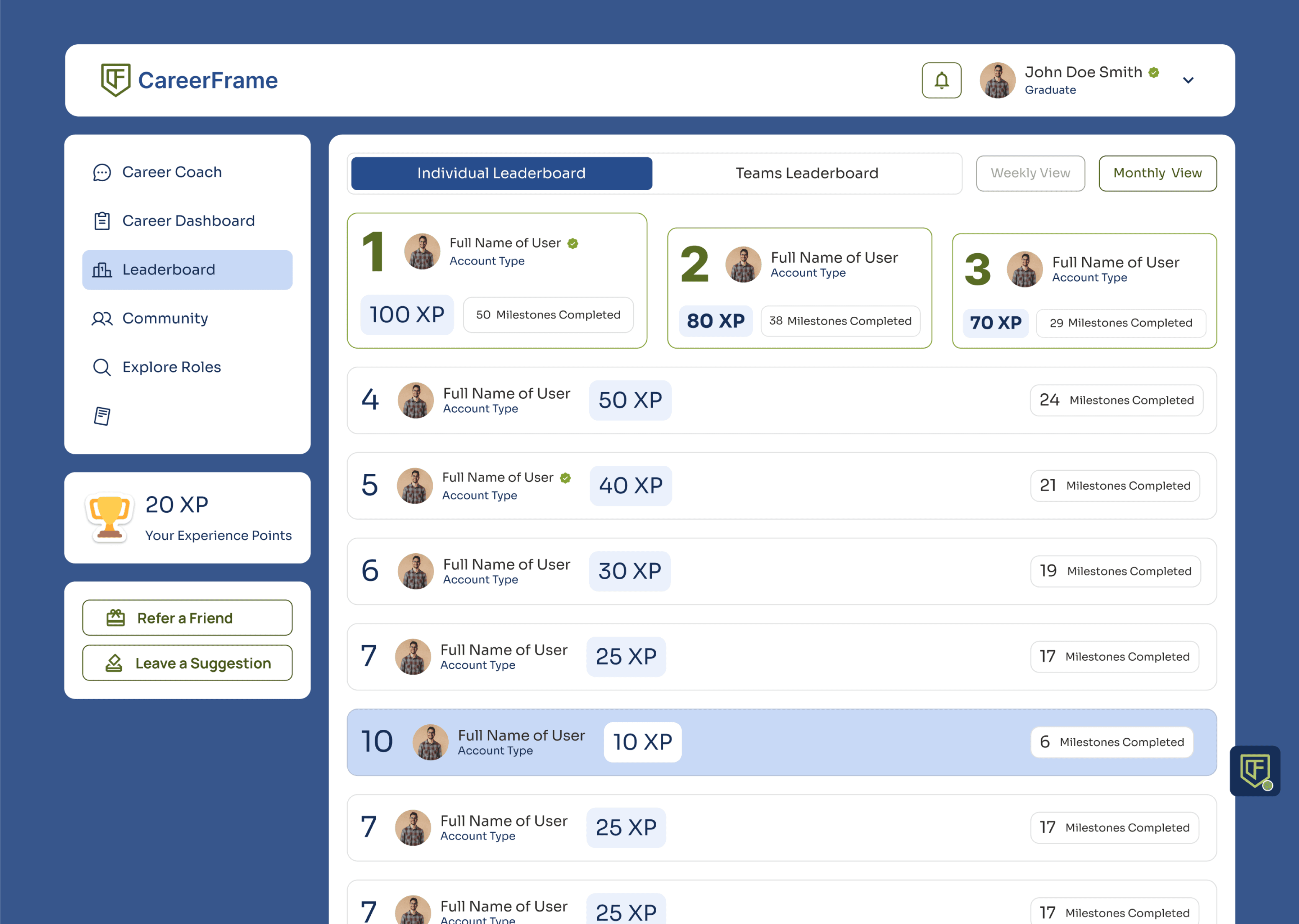This screenshot has width=1299, height=924.
Task: Click the Explore Roles magnifier icon
Action: 102,367
